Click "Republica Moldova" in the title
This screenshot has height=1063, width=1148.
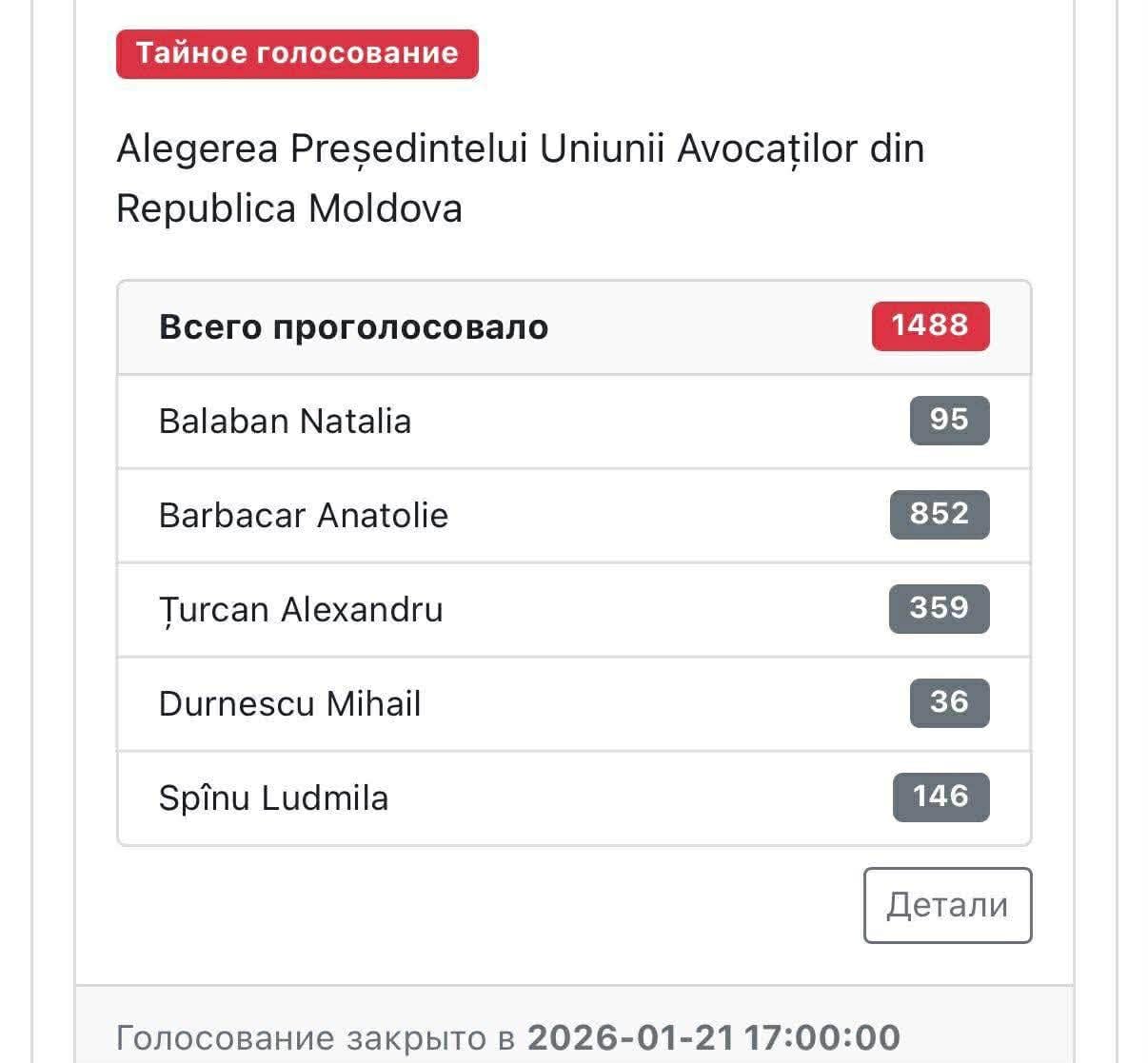288,208
